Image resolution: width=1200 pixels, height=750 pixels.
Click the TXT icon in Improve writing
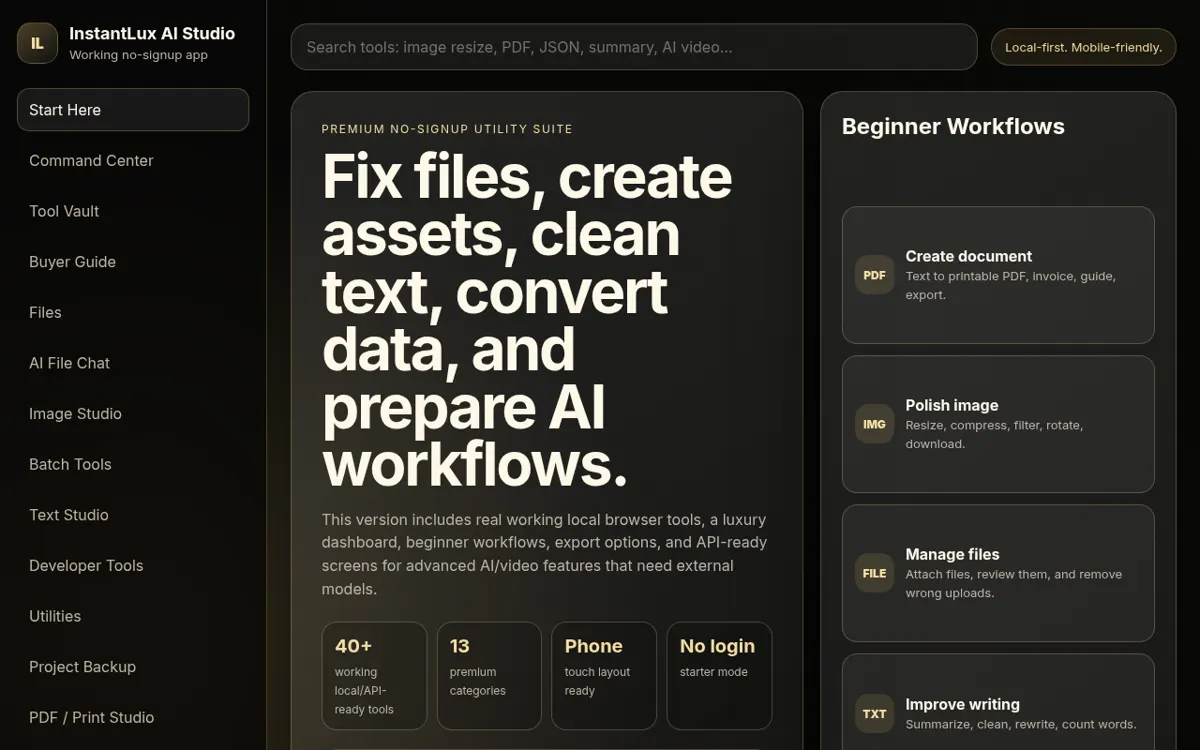tap(874, 714)
